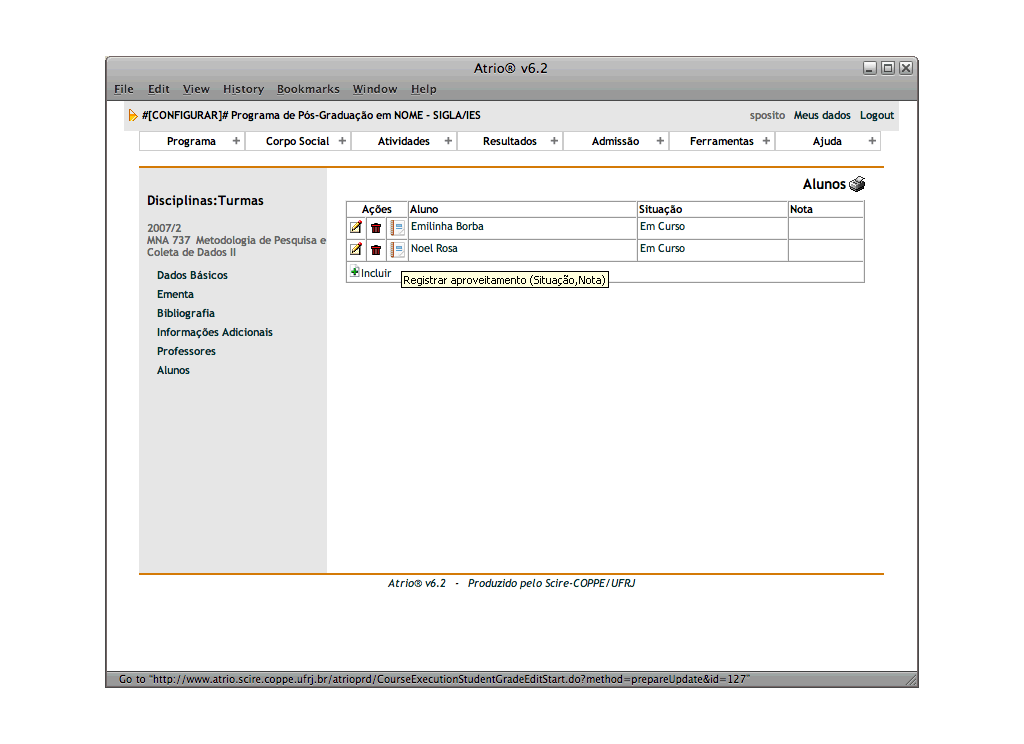
Task: Click the Incluir link to add student
Action: [x=371, y=273]
